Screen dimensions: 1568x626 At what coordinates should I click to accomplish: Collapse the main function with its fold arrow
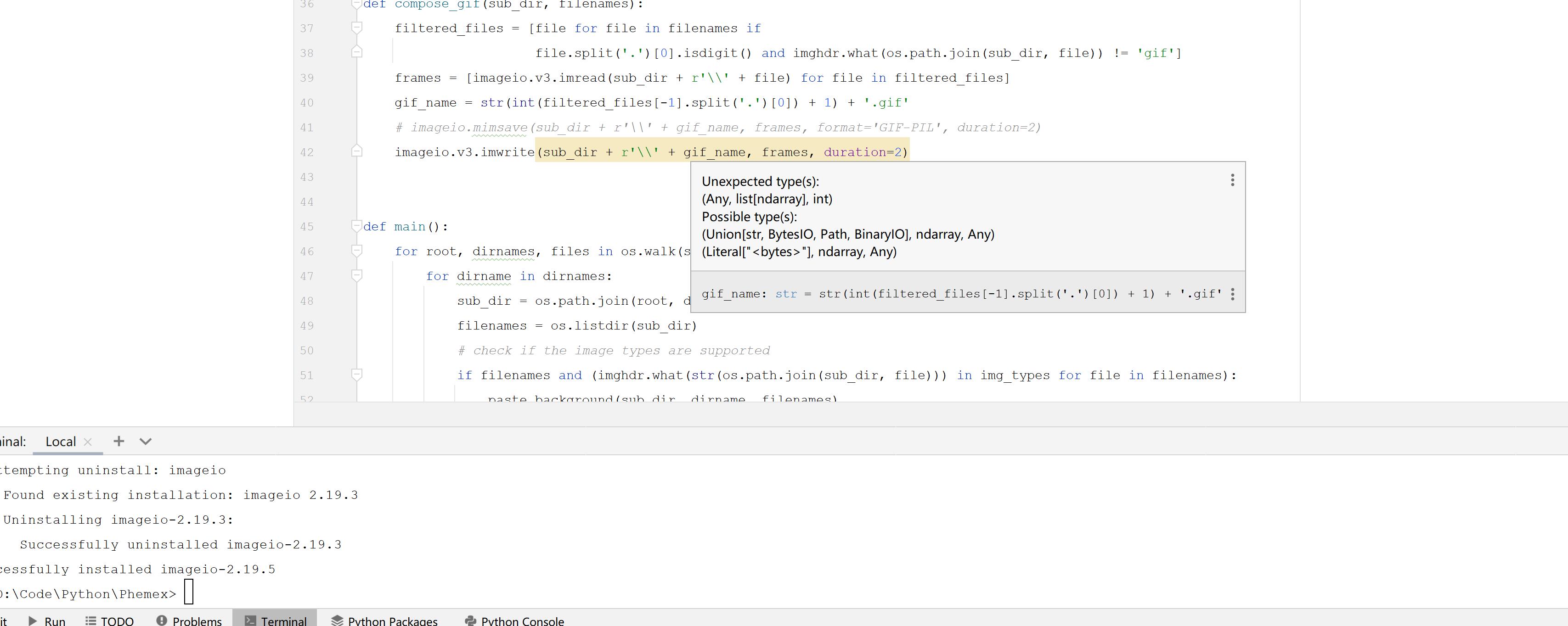[x=357, y=225]
